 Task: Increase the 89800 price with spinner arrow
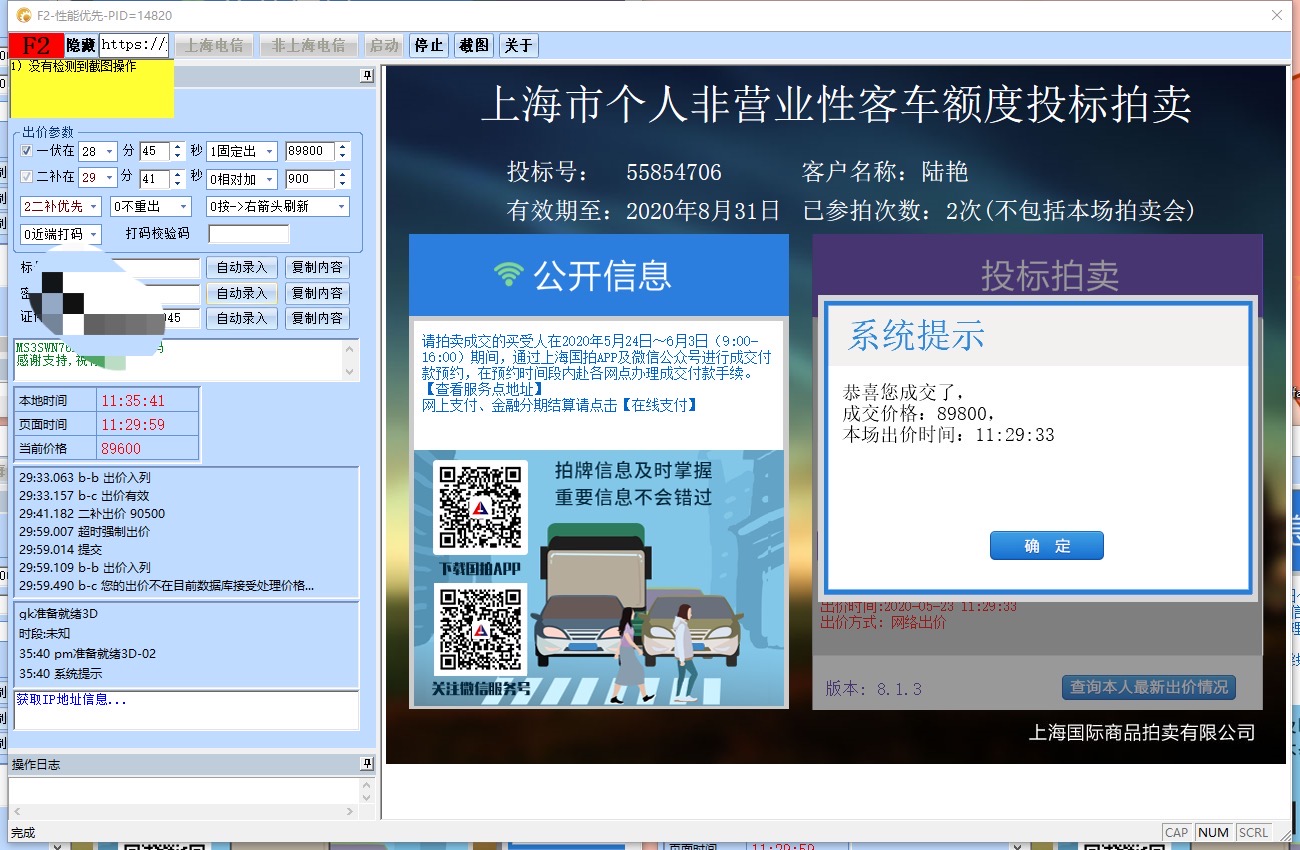(343, 147)
